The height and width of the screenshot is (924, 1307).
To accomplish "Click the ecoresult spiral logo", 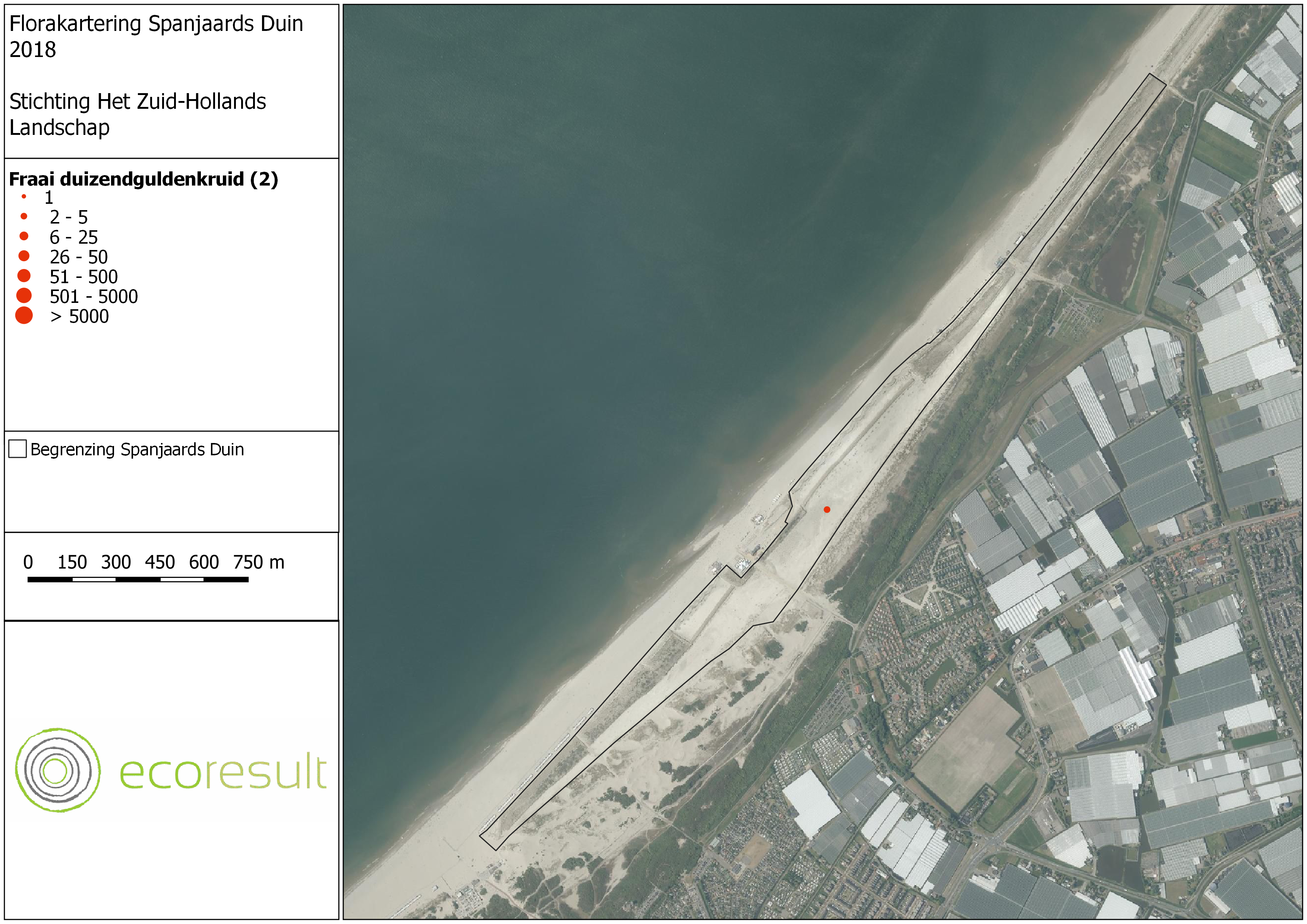I will [57, 770].
